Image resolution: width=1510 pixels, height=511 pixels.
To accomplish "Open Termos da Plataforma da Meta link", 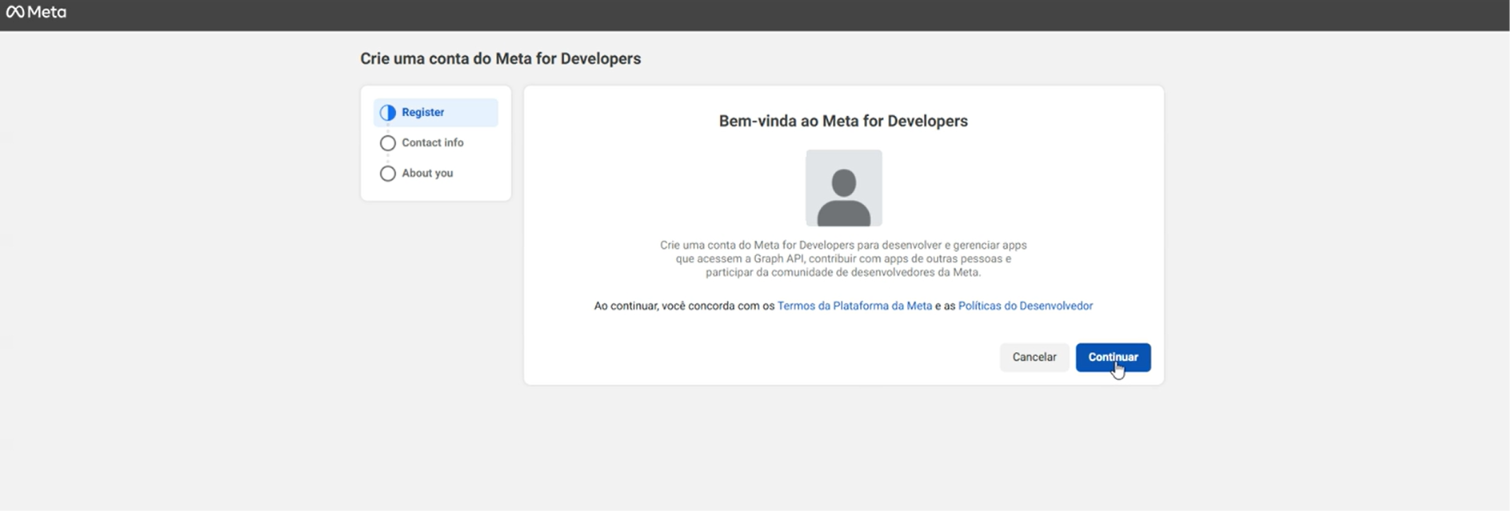I will tap(854, 306).
